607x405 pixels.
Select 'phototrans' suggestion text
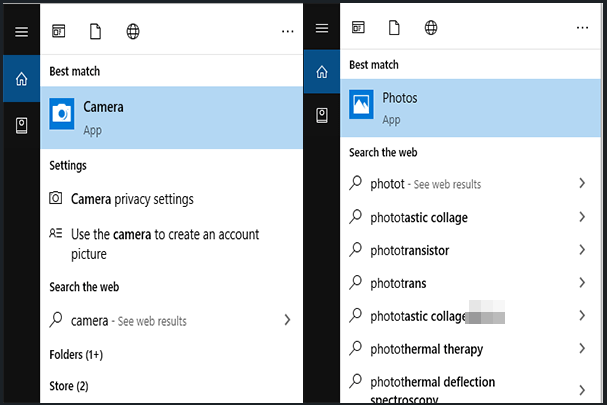click(x=398, y=283)
